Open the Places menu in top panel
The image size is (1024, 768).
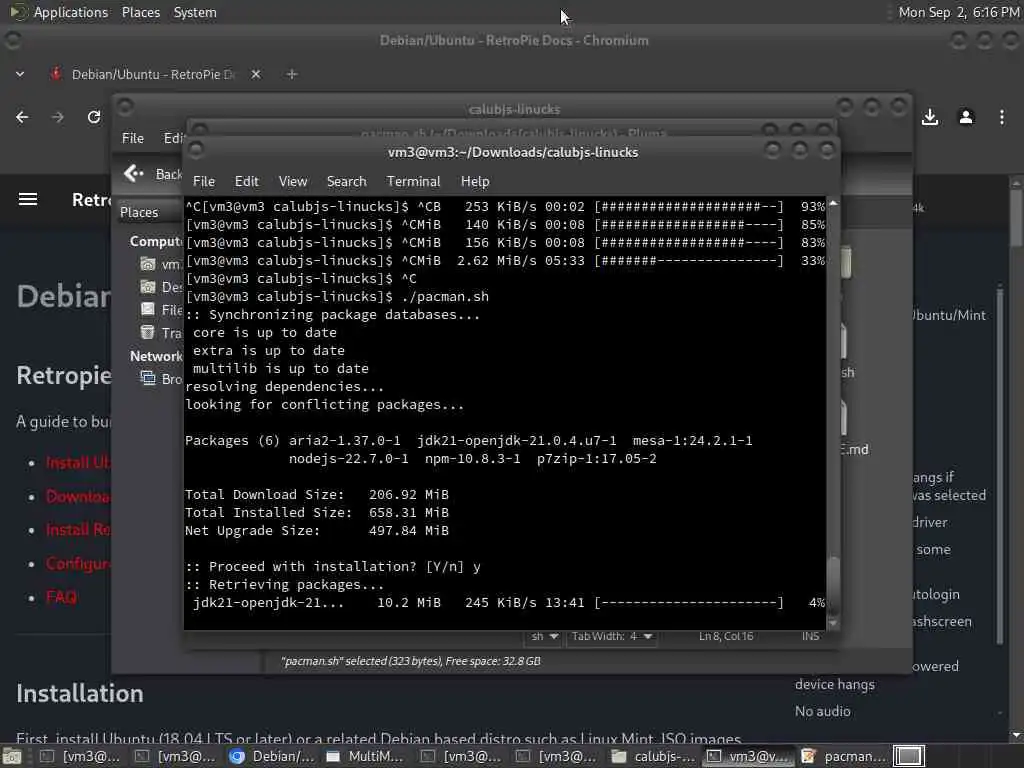(140, 12)
